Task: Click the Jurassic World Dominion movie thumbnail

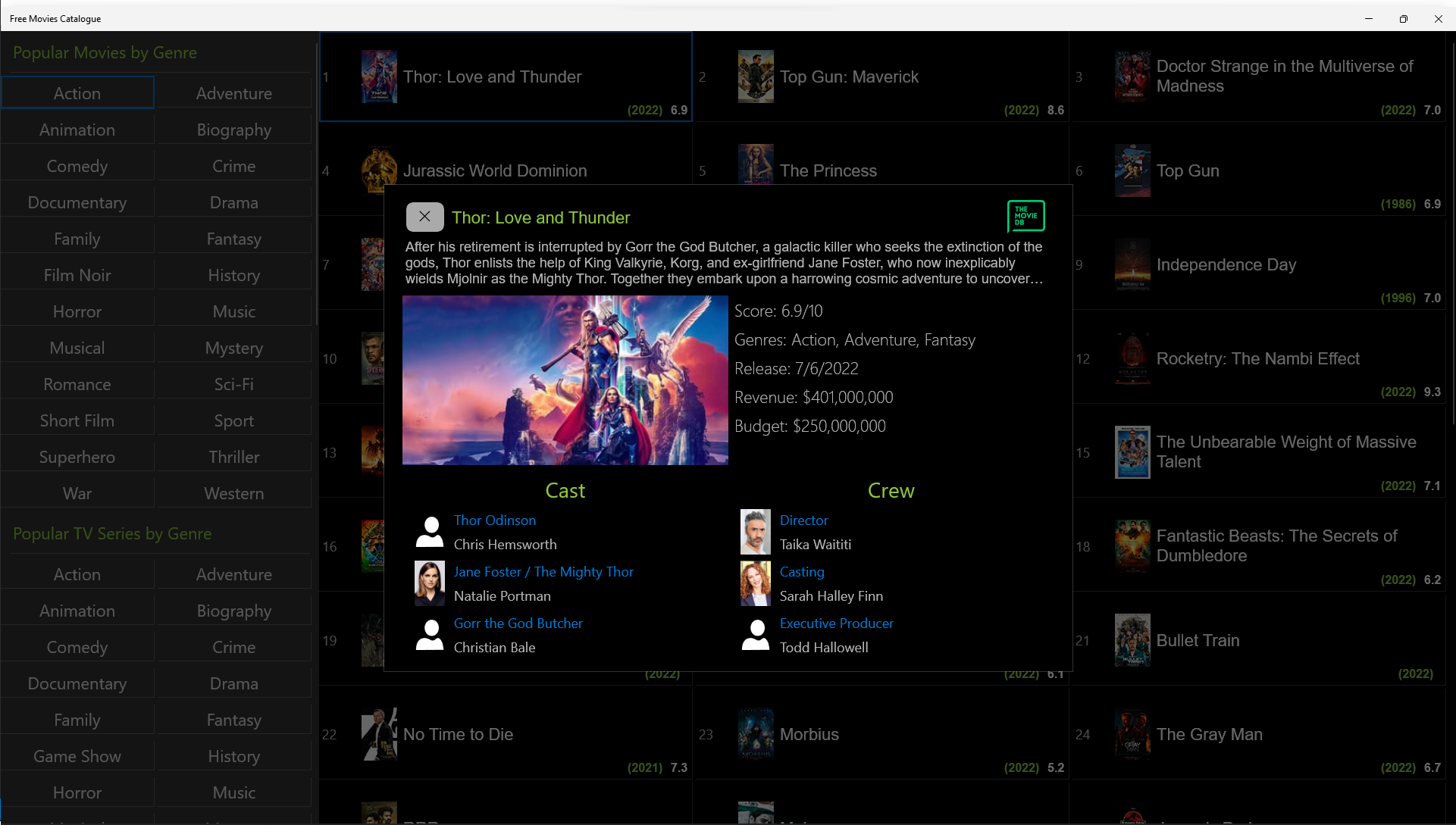Action: 377,170
